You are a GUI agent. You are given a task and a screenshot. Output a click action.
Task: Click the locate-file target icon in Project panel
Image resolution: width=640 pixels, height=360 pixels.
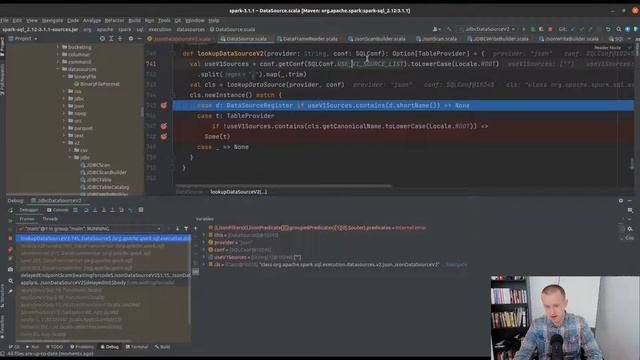(x=102, y=38)
